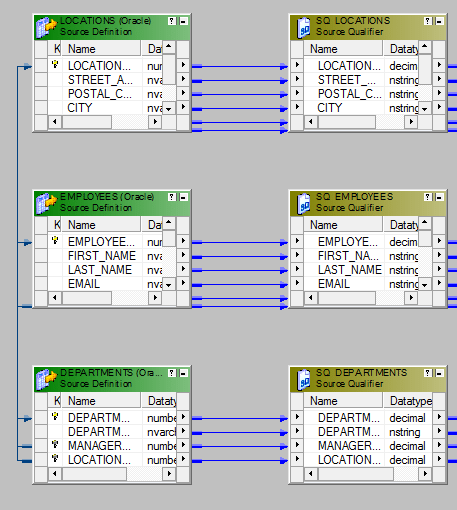Viewport: 457px width, 510px height.
Task: Iconize the SQ_EMPLOYEES transformation box
Action: point(440,197)
